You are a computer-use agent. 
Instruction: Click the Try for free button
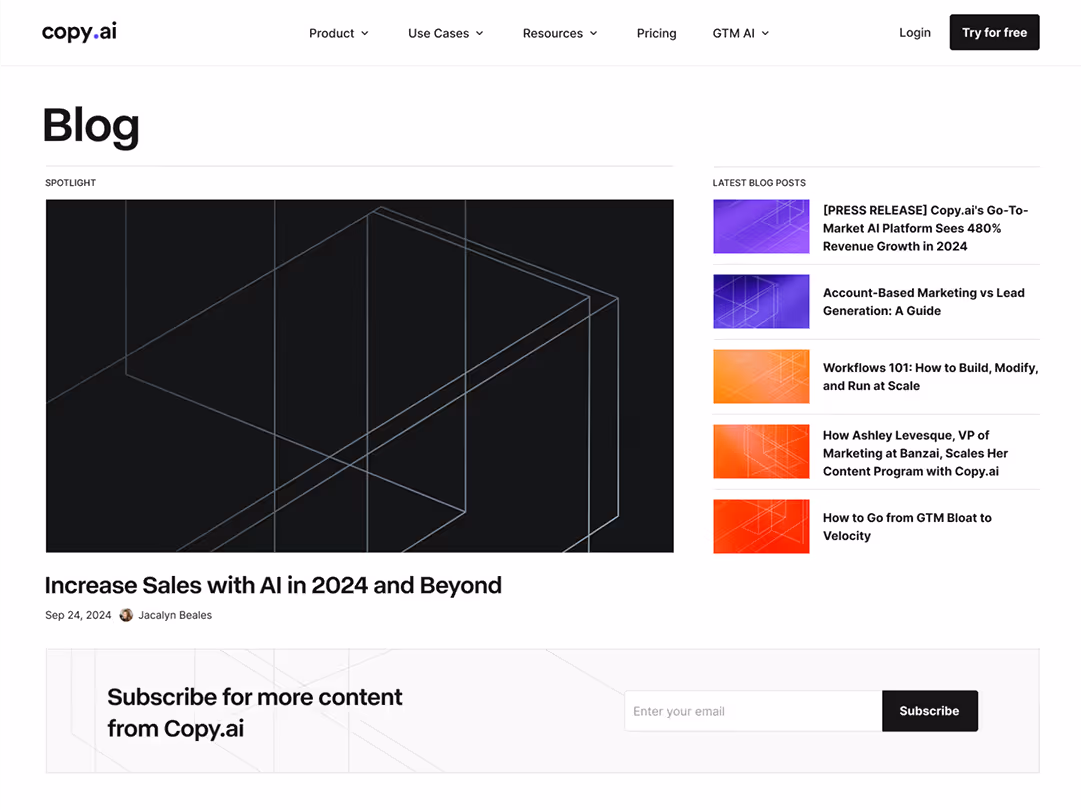(994, 32)
